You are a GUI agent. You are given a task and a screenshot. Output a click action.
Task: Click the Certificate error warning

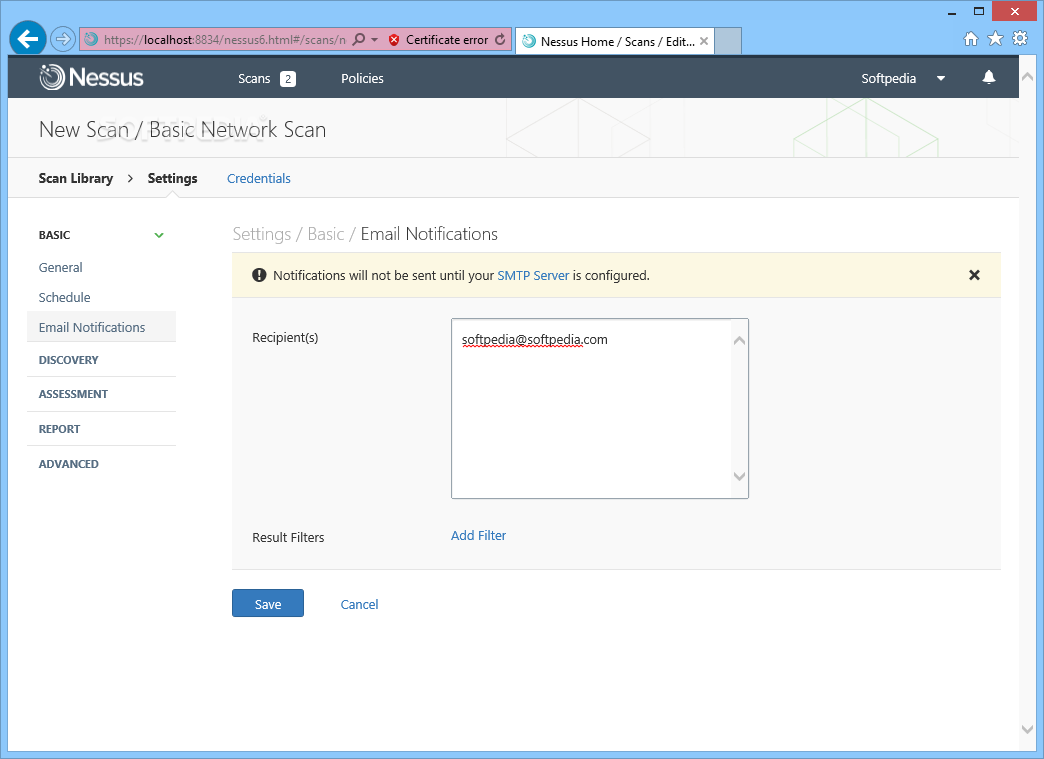point(439,40)
